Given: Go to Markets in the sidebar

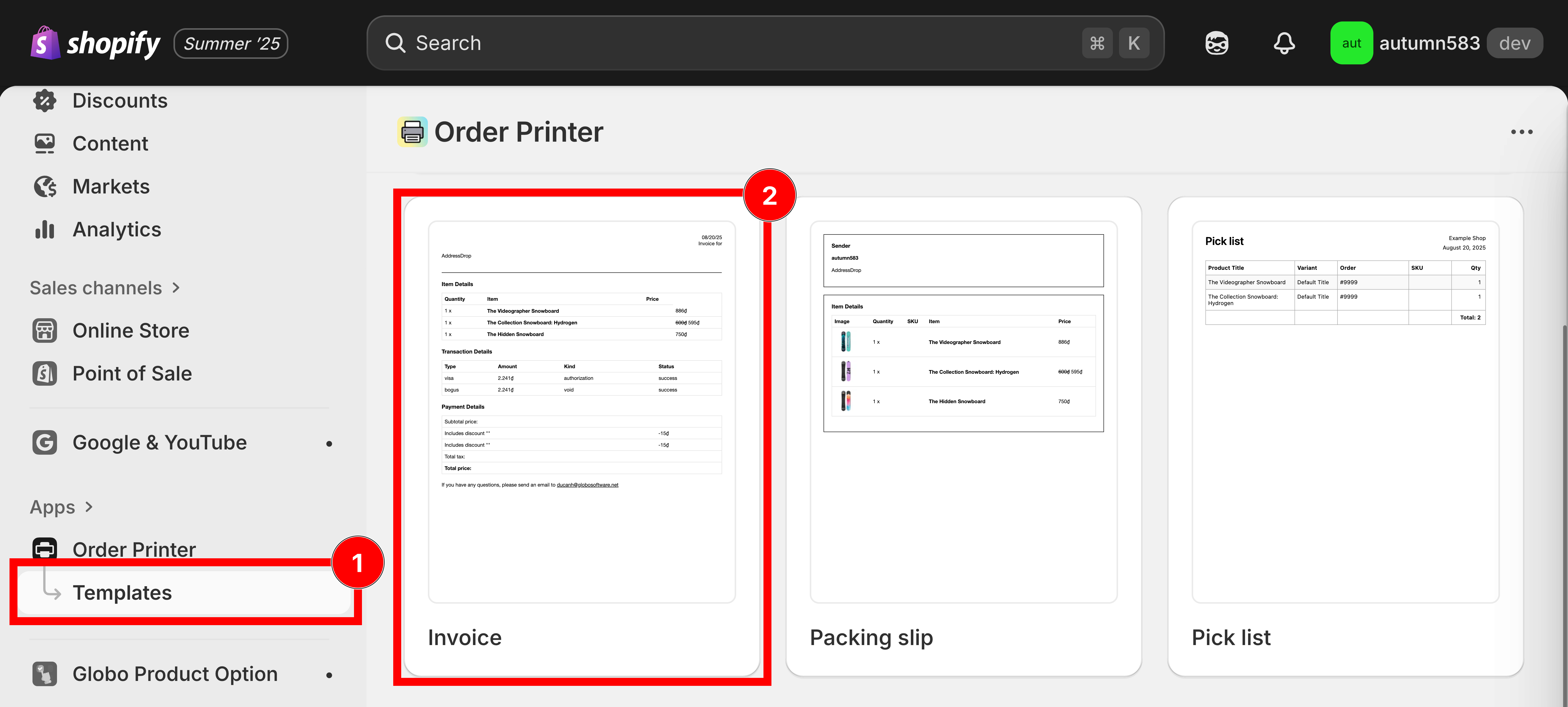Looking at the screenshot, I should [111, 186].
